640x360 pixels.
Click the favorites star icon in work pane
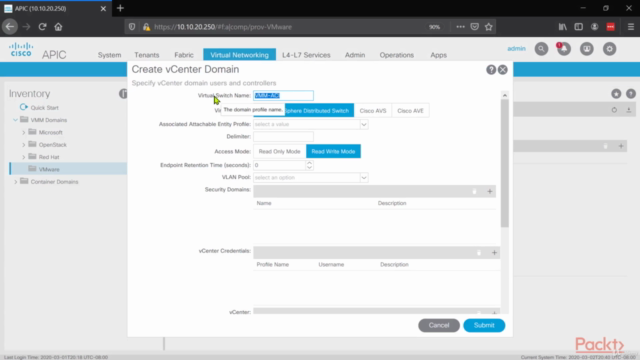click(x=616, y=94)
